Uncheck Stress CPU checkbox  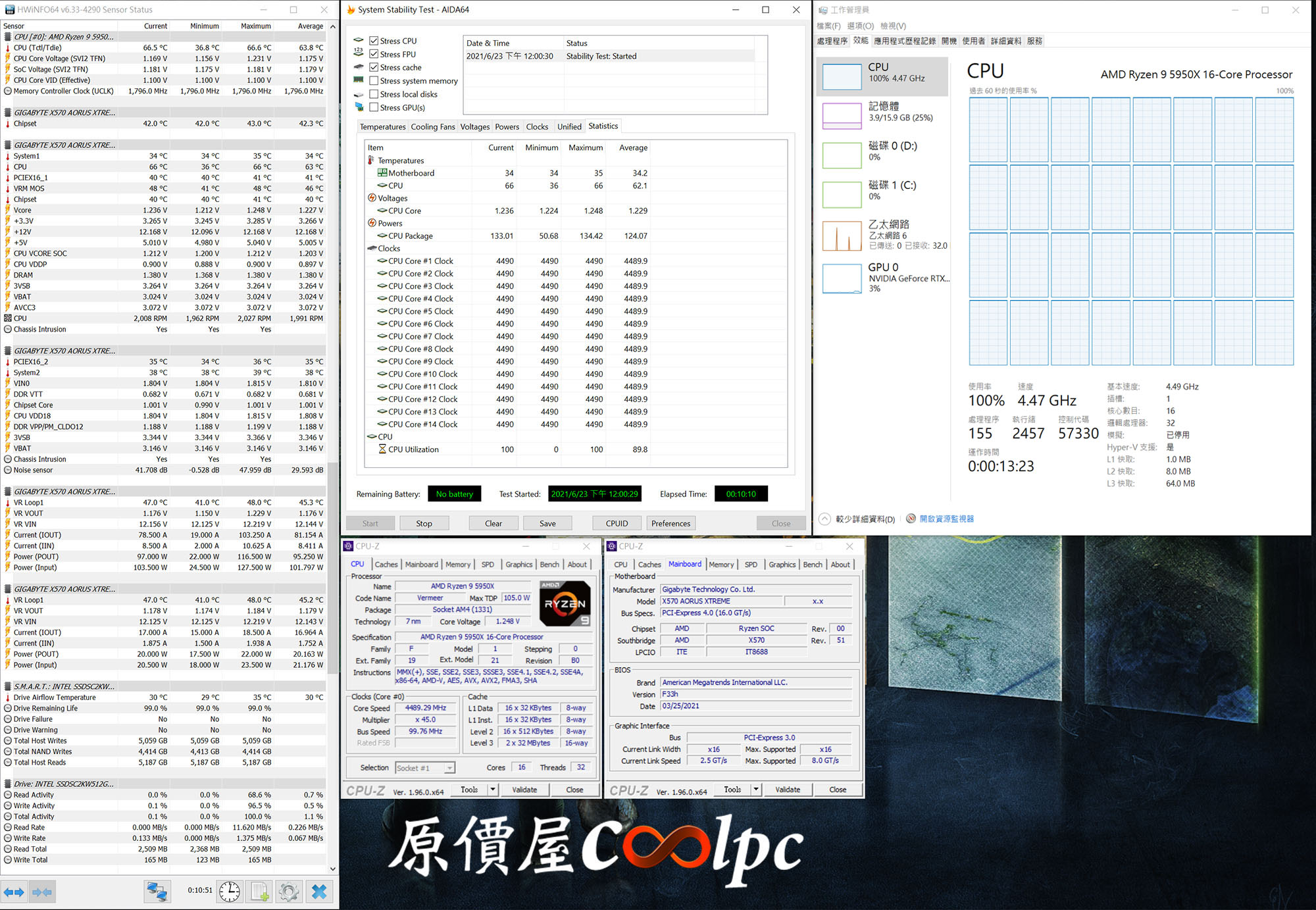pos(374,41)
